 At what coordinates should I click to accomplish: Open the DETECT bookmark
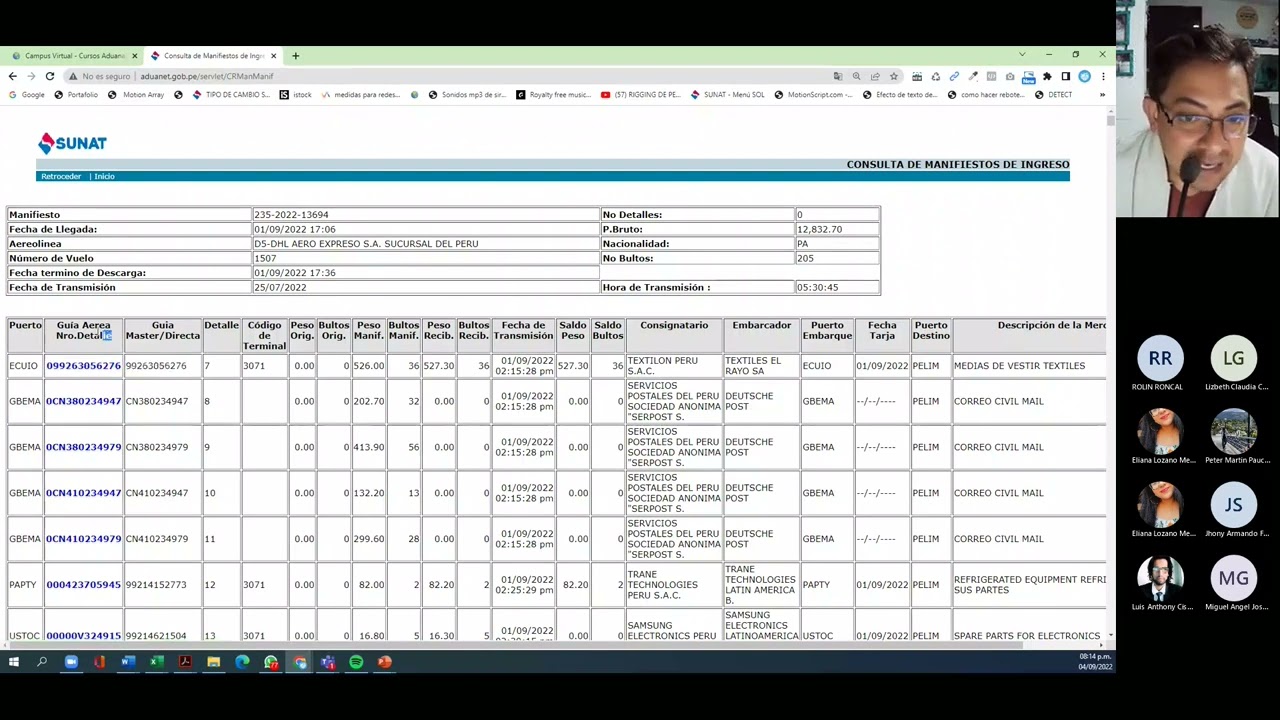1053,95
